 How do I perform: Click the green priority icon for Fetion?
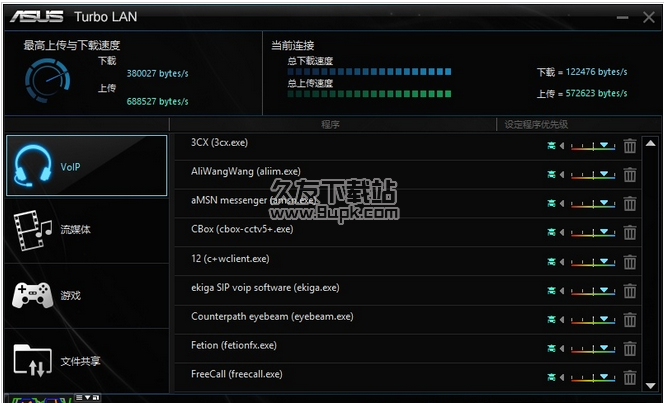[551, 348]
